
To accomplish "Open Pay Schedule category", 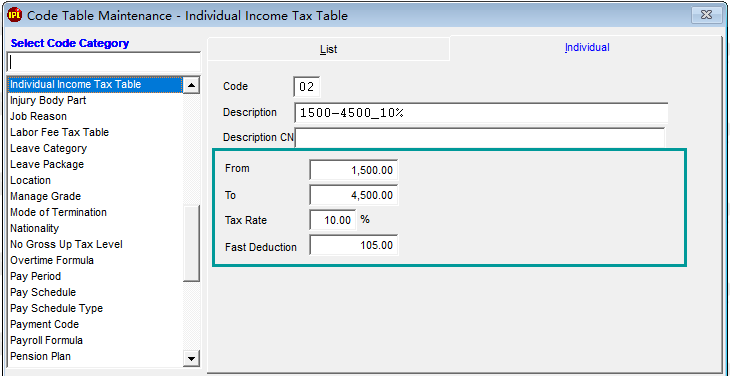I will coord(95,292).
